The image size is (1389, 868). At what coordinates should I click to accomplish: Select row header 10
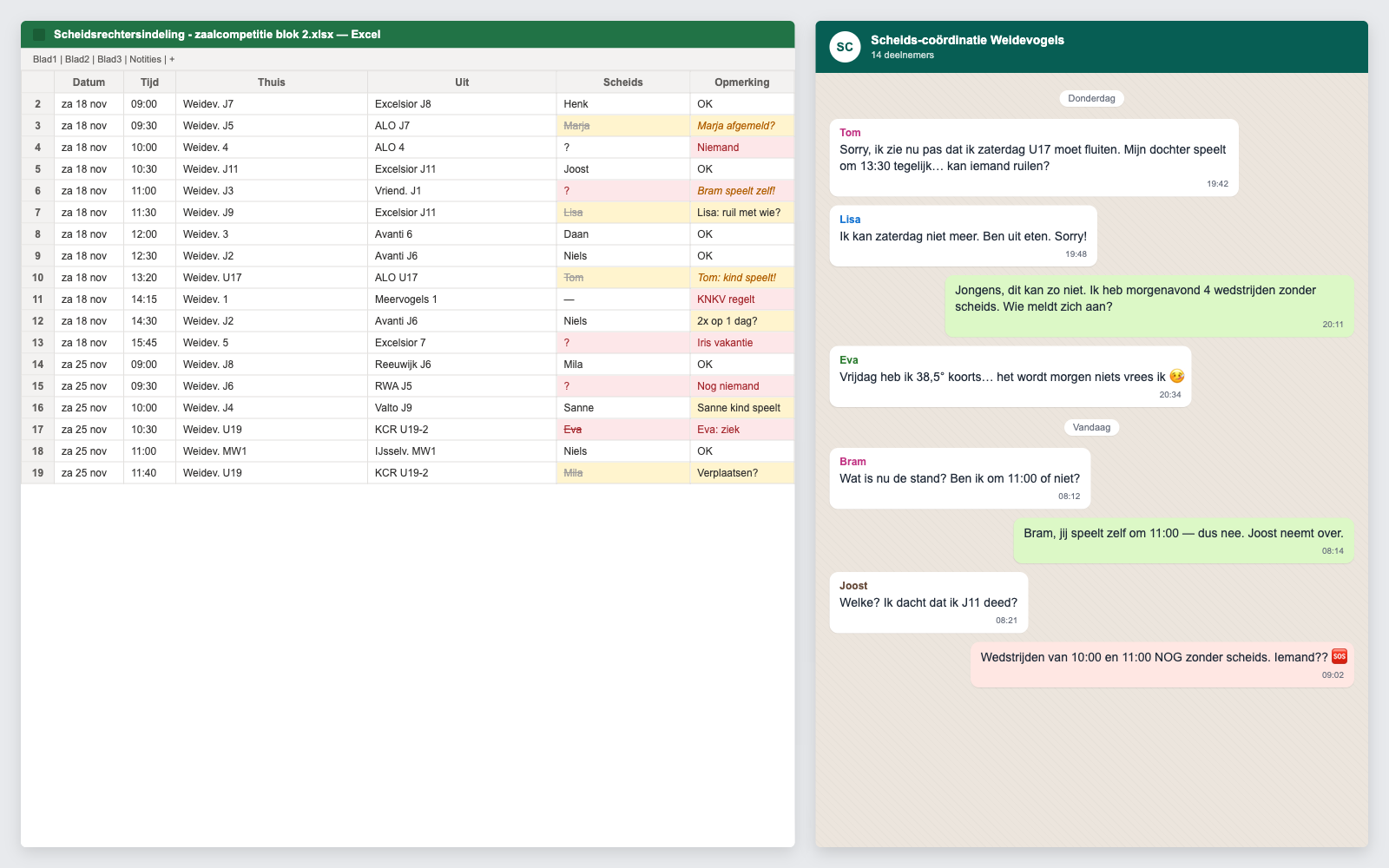point(37,278)
